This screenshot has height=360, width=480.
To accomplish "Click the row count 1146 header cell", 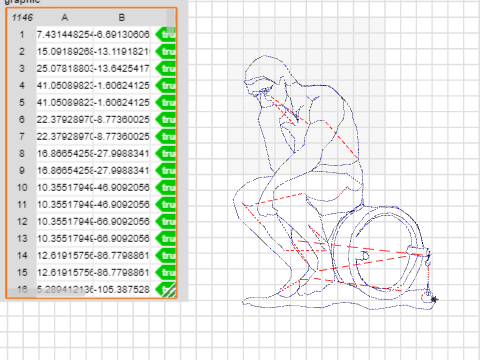I will click(22, 17).
